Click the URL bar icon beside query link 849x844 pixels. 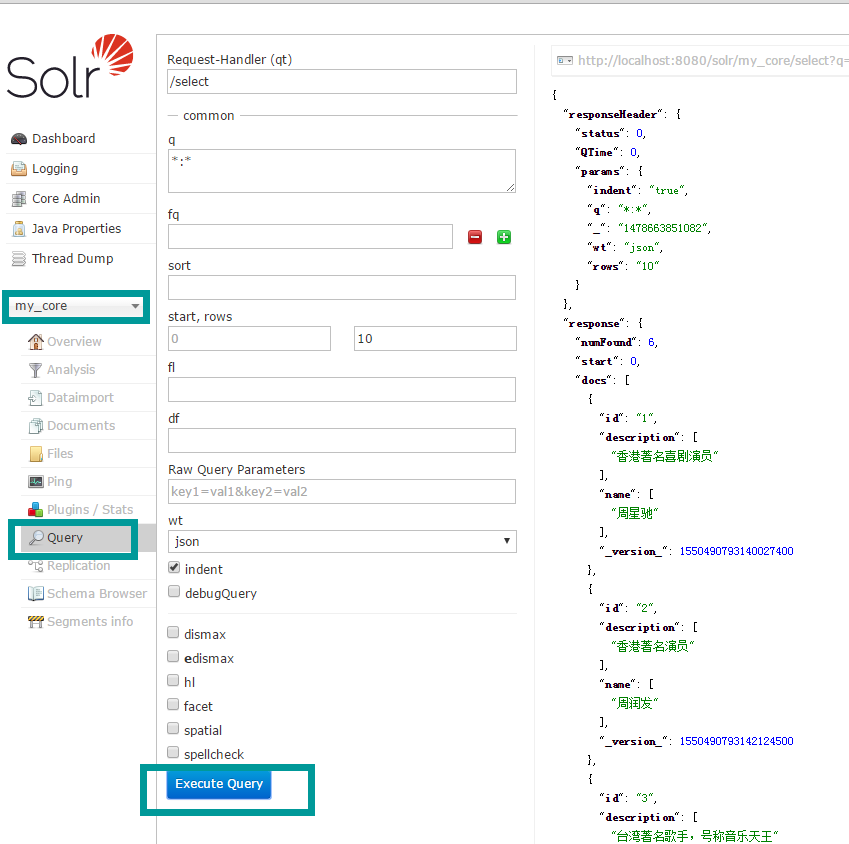(565, 61)
